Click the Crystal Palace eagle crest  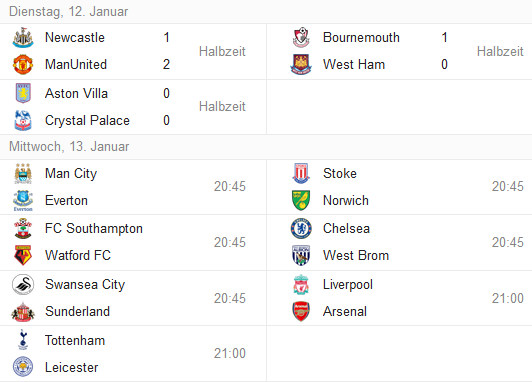coord(23,120)
